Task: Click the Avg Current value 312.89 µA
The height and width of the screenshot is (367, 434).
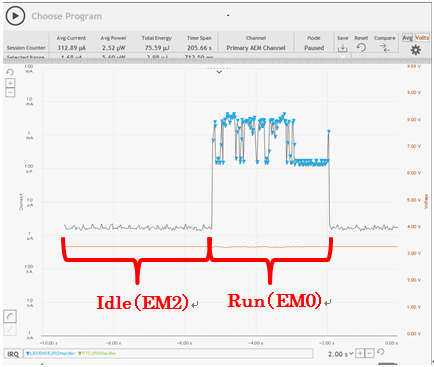Action: pos(71,48)
